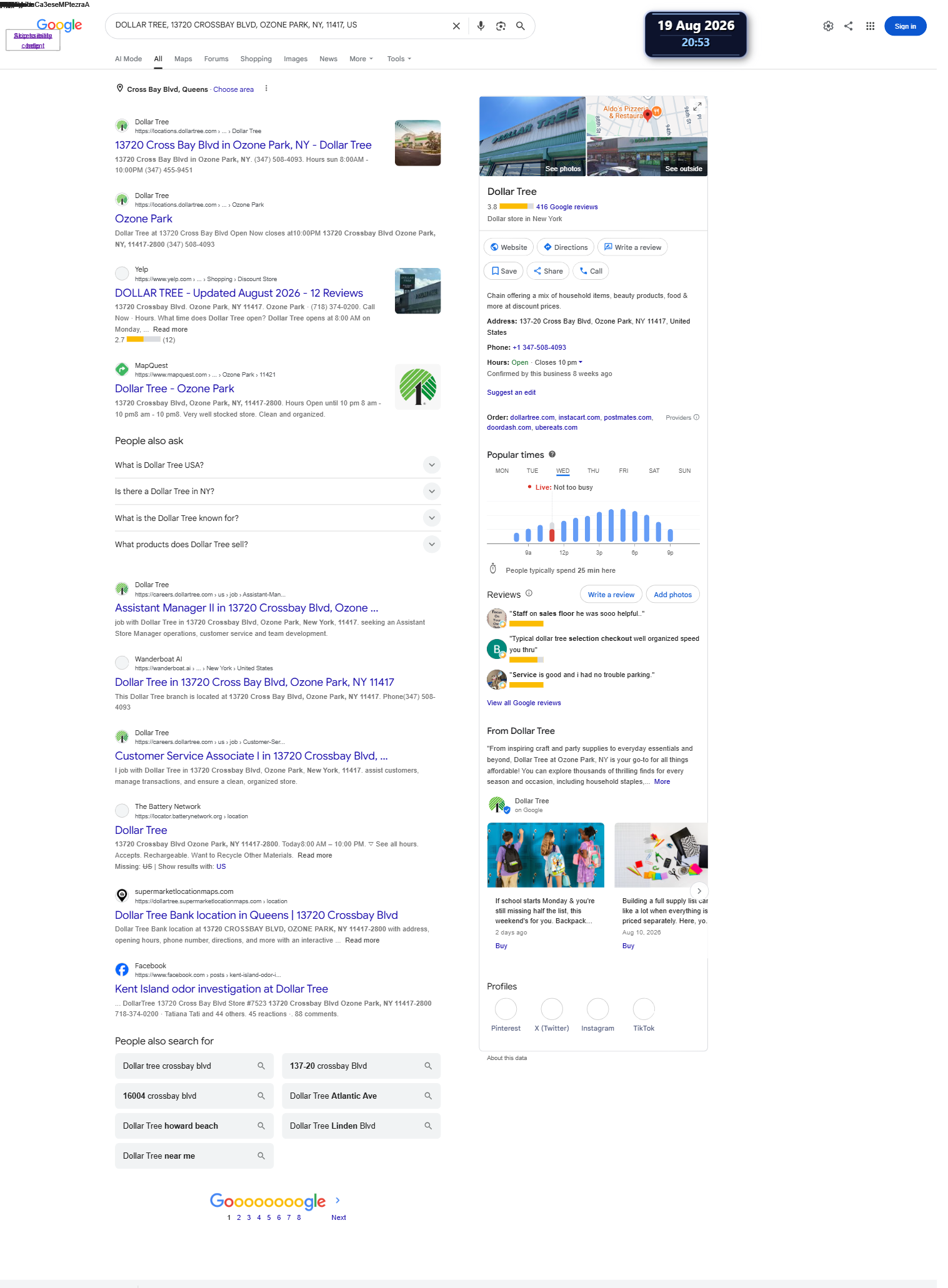Viewport: 948px width, 1288px height.
Task: Click the Sign in button
Action: point(905,26)
